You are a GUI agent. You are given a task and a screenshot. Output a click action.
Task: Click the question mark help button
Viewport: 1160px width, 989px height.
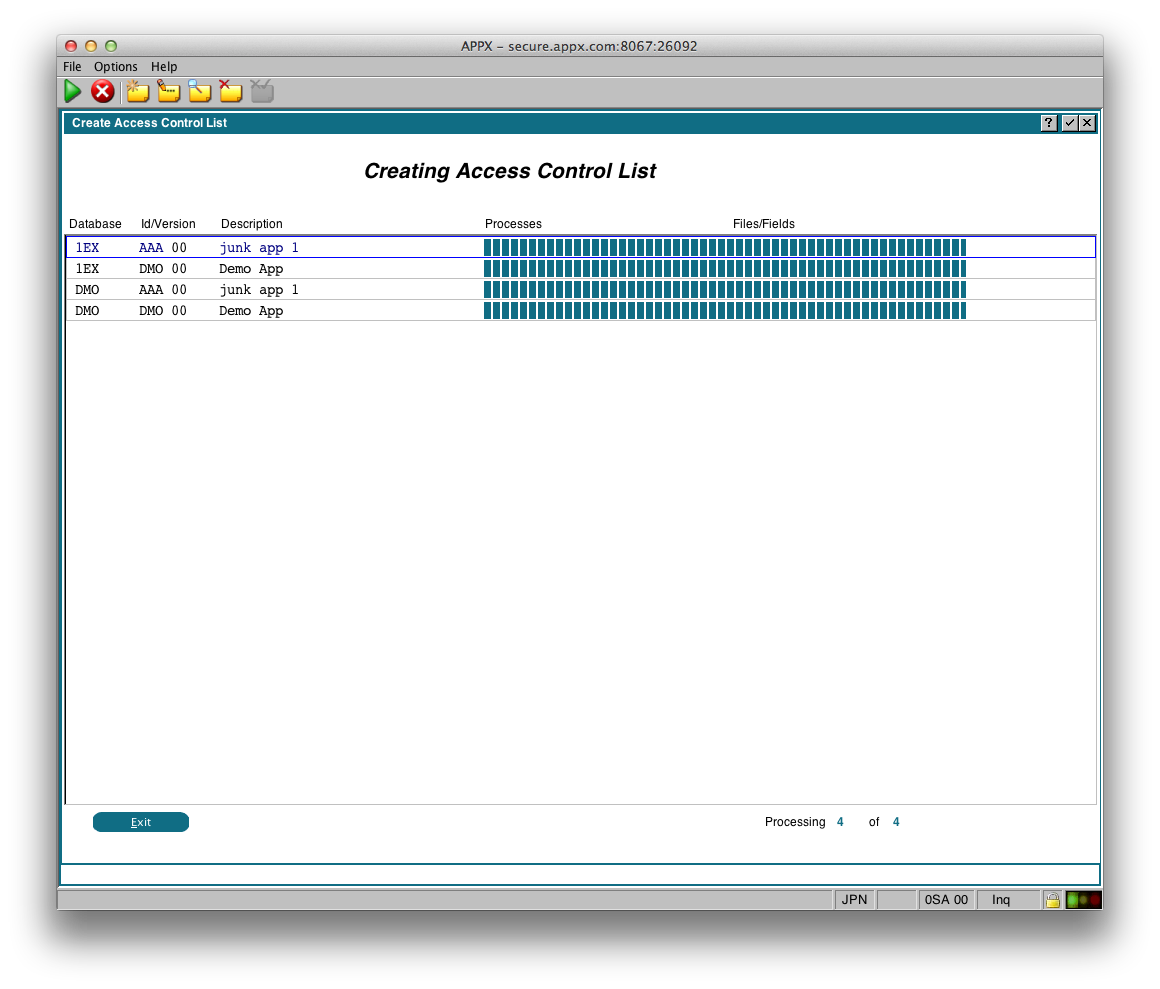pyautogui.click(x=1049, y=123)
